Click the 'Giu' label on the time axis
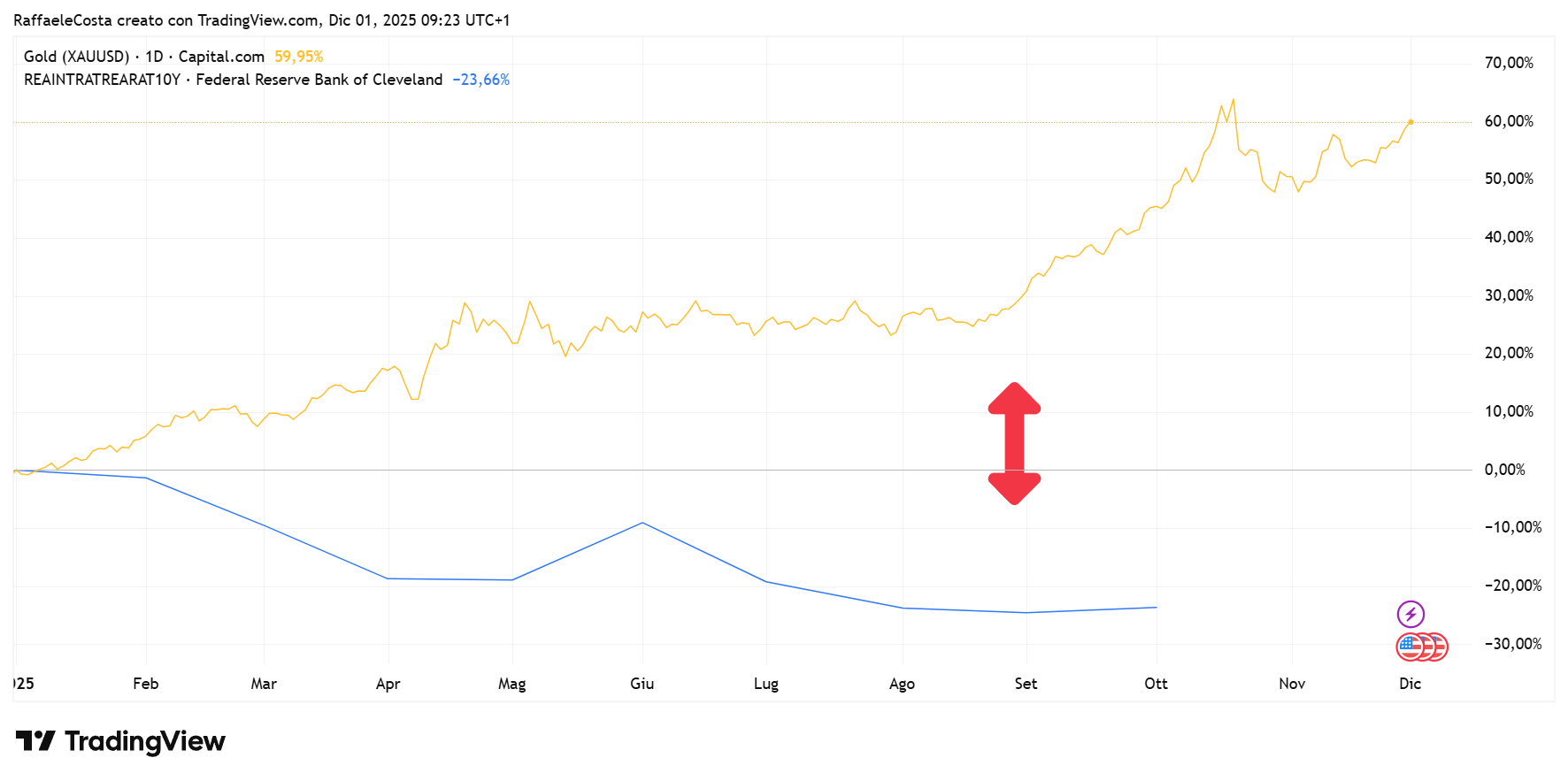This screenshot has height=781, width=1568. (642, 684)
